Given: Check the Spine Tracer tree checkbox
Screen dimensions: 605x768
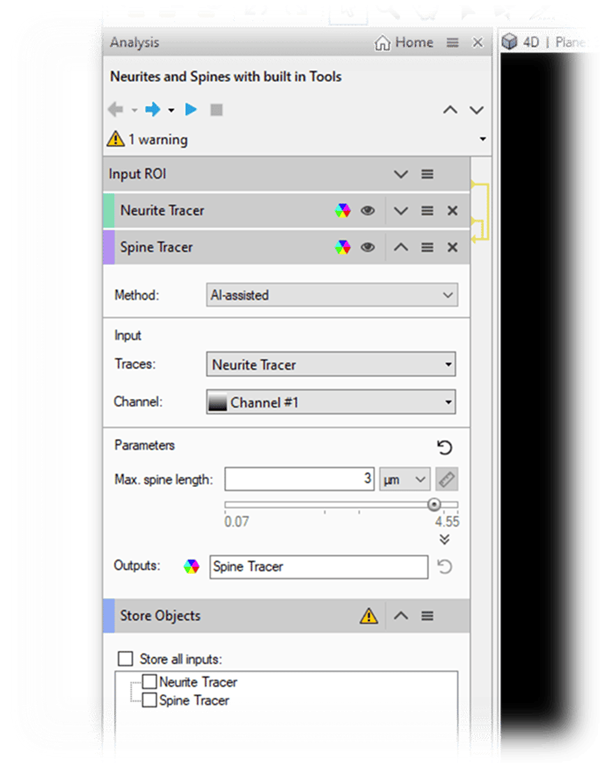Looking at the screenshot, I should [x=149, y=699].
